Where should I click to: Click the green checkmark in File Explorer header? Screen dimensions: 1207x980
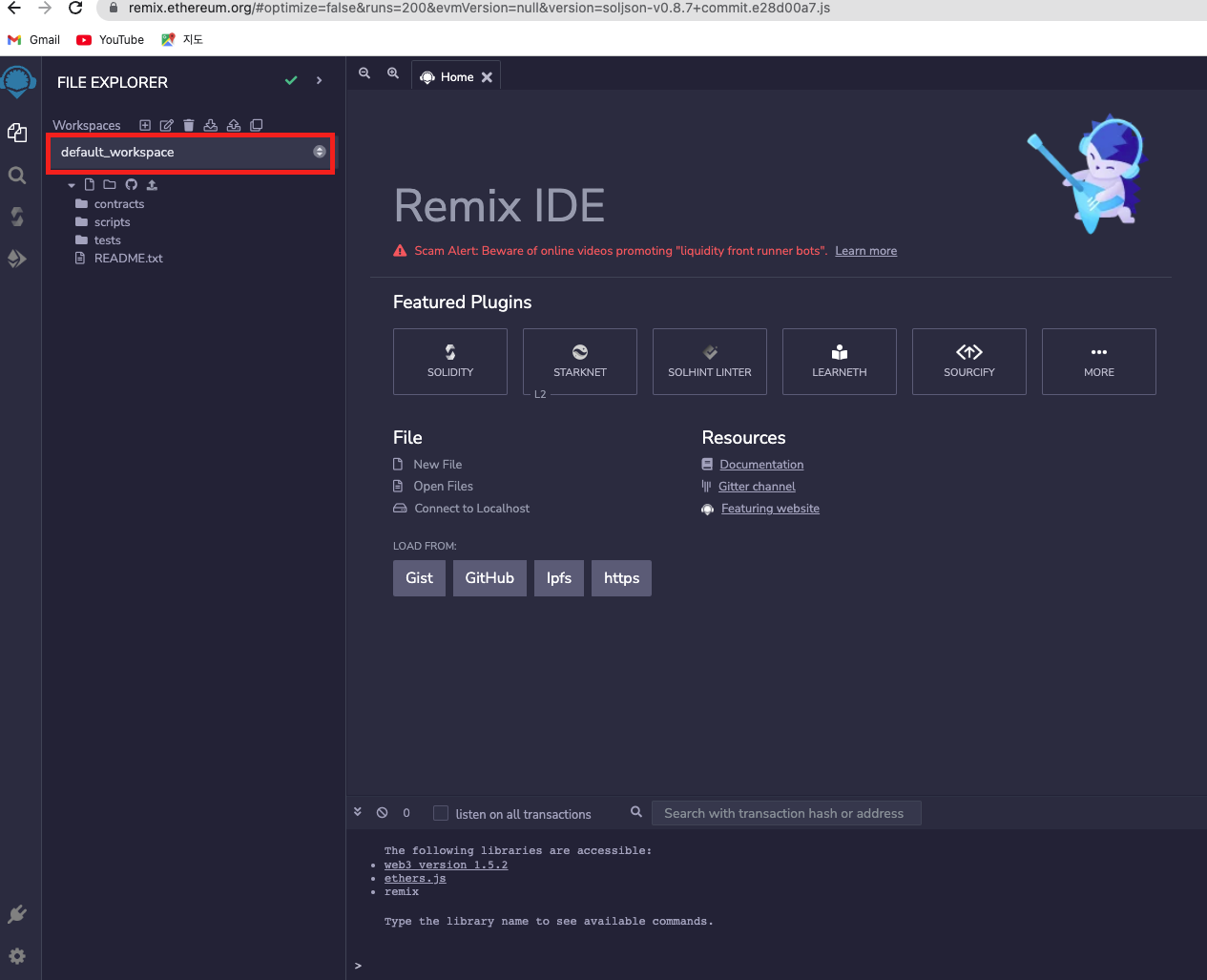(291, 81)
